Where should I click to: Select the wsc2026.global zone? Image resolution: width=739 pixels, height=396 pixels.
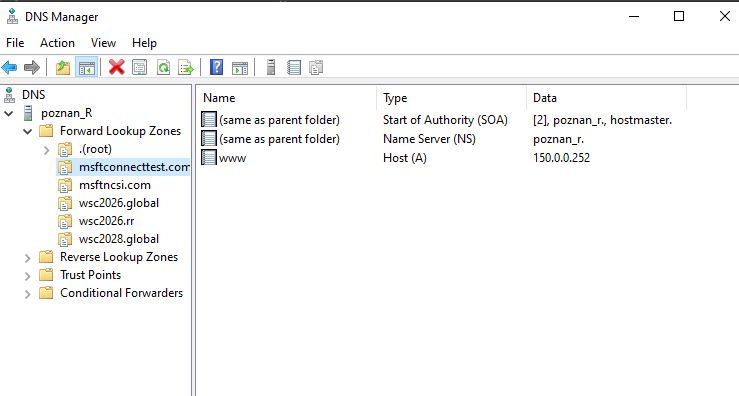point(119,203)
